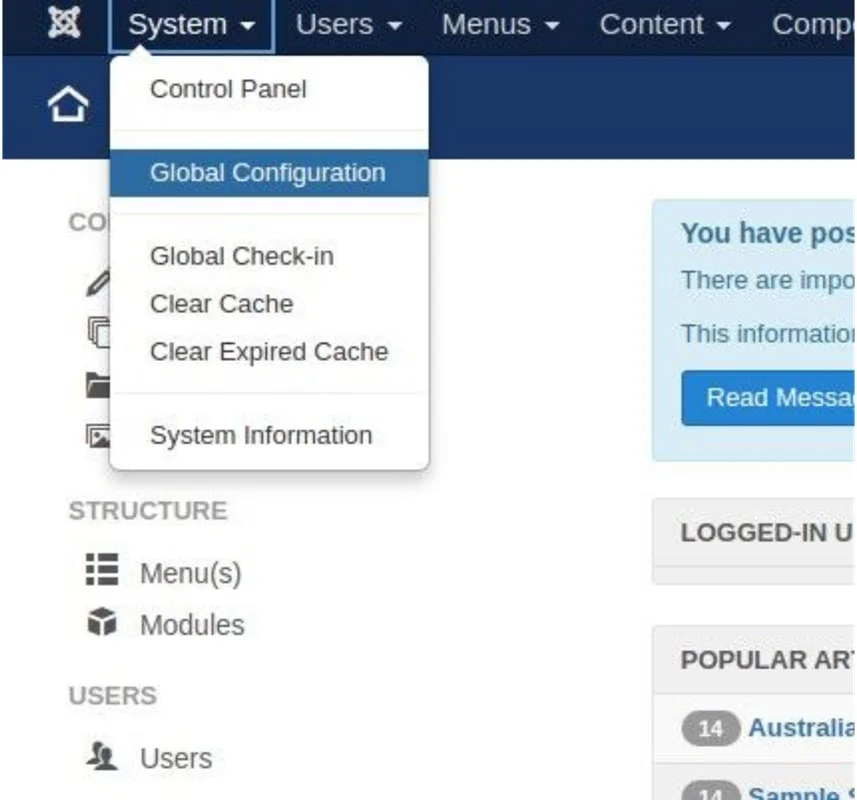Image resolution: width=857 pixels, height=800 pixels.
Task: Choose Global Configuration in the open menu
Action: pos(266,172)
